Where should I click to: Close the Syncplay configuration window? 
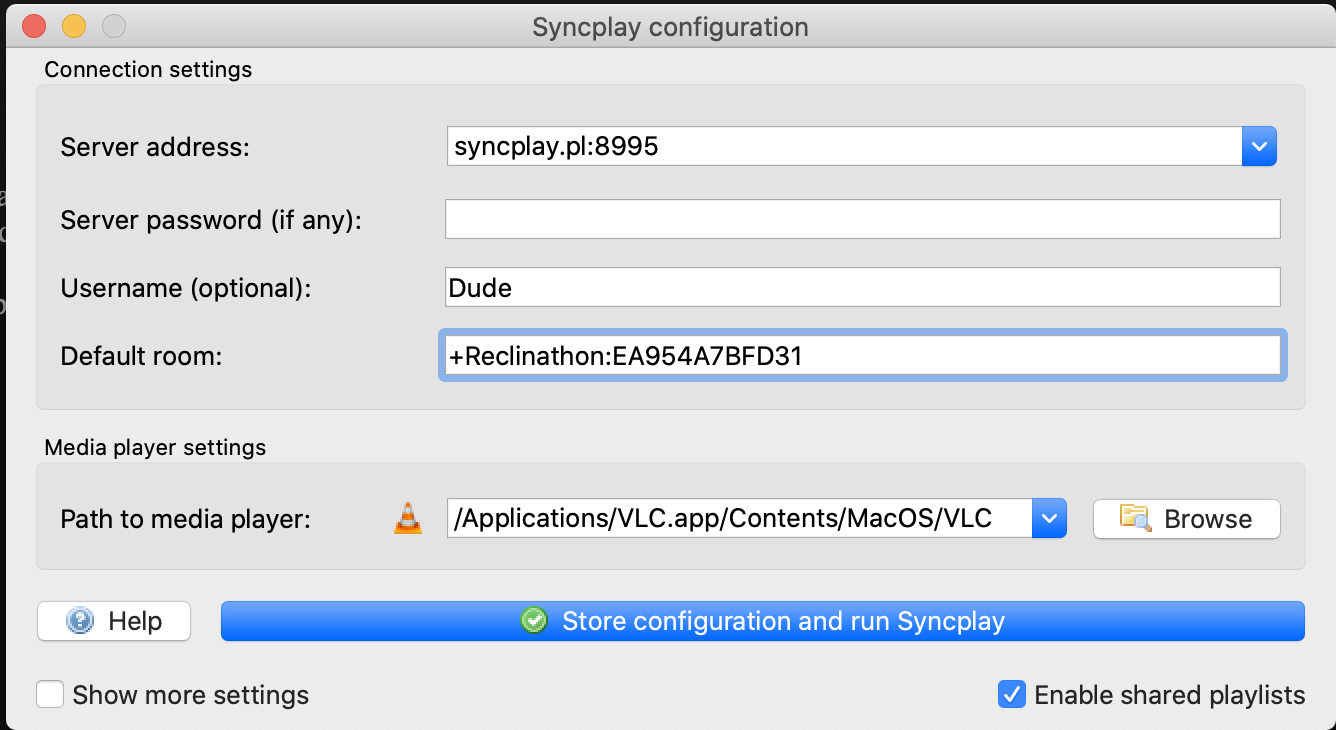pos(33,26)
